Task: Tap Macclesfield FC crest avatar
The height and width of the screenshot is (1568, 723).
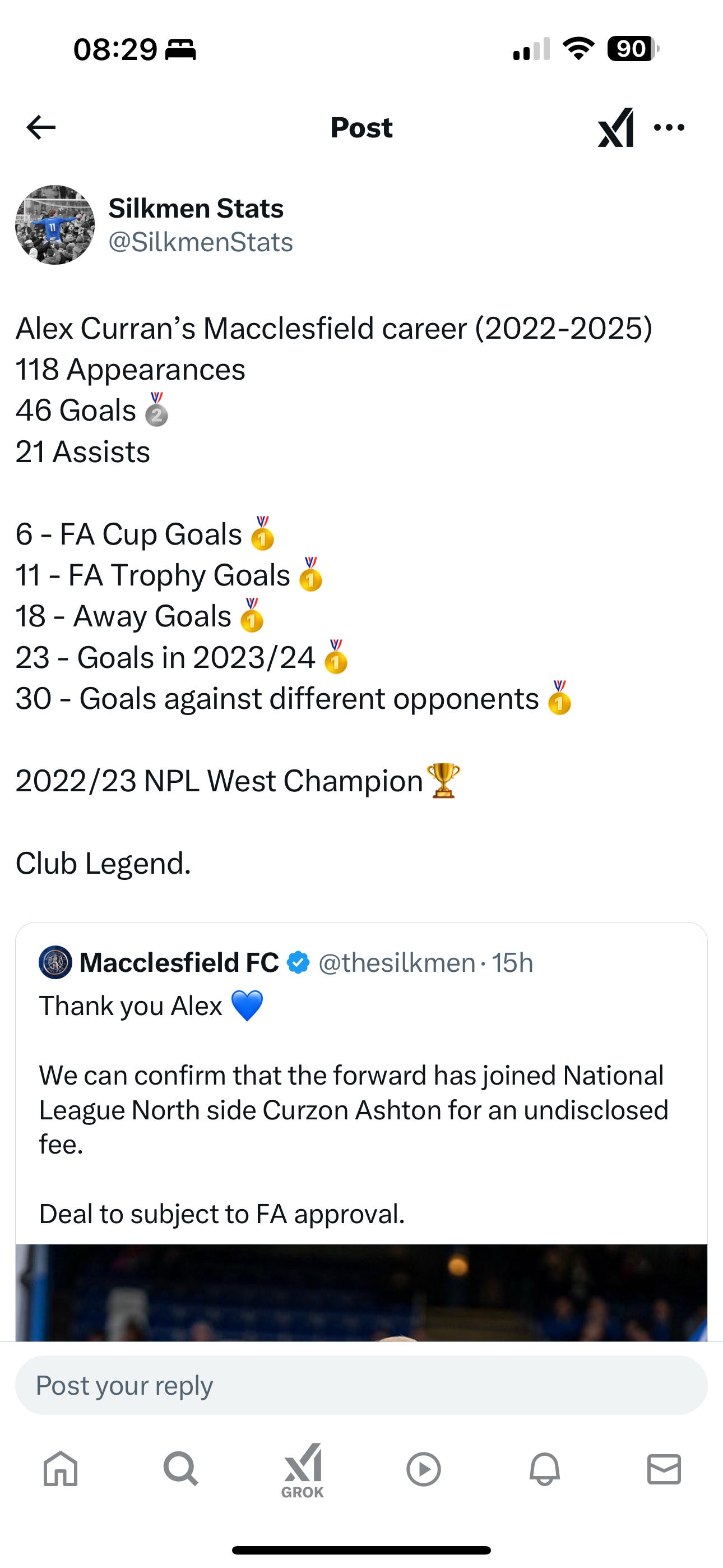Action: [55, 962]
